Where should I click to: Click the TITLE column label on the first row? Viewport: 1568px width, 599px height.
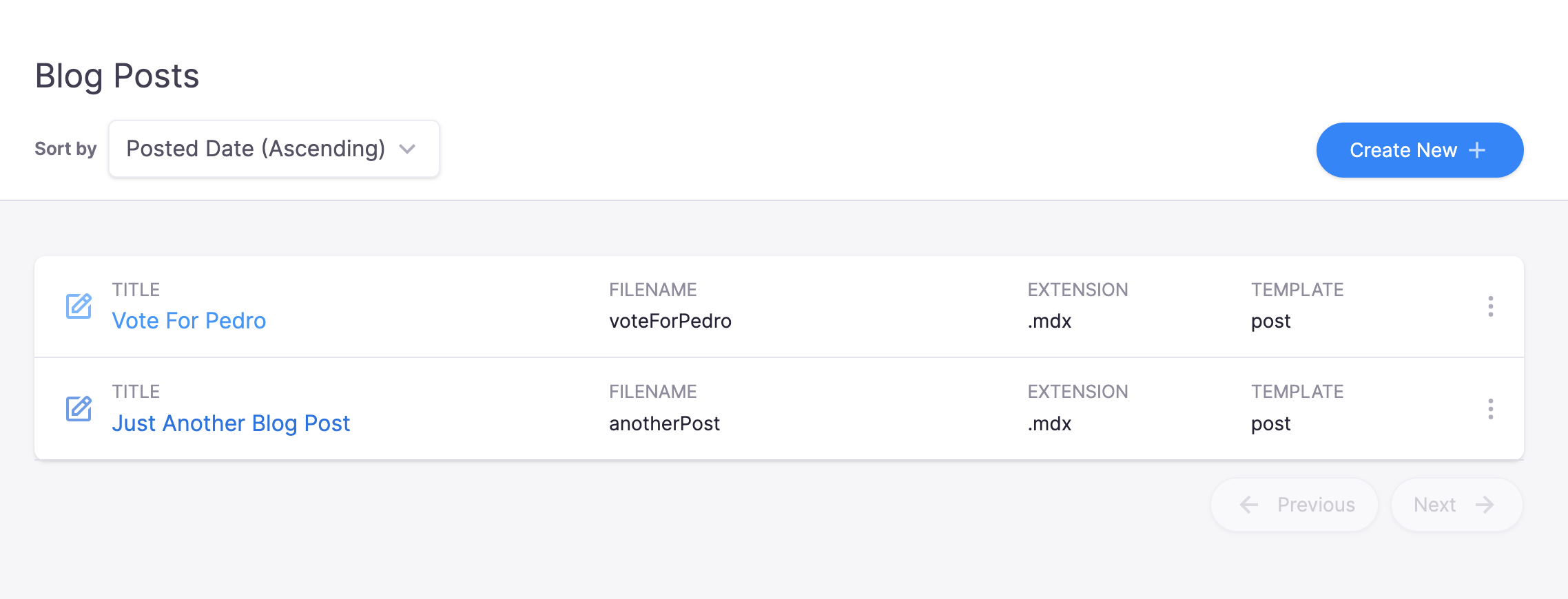[136, 289]
